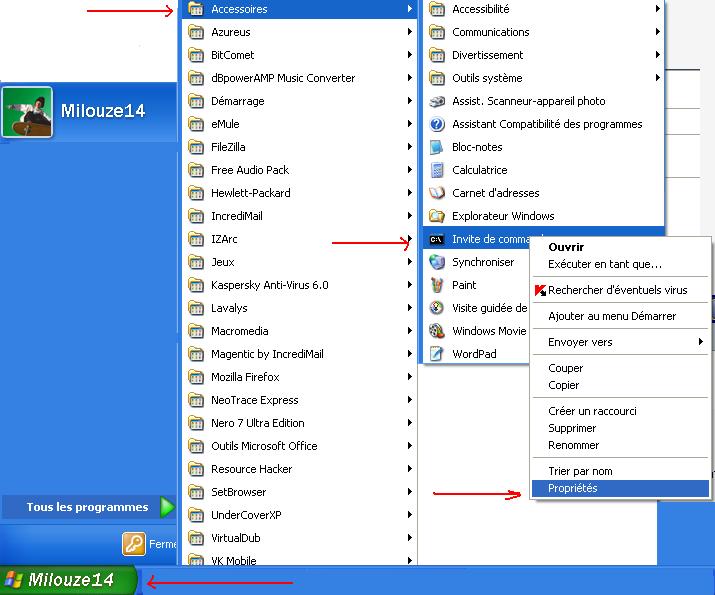Click the Bloc-notes notepad icon
715x595 pixels.
click(436, 147)
